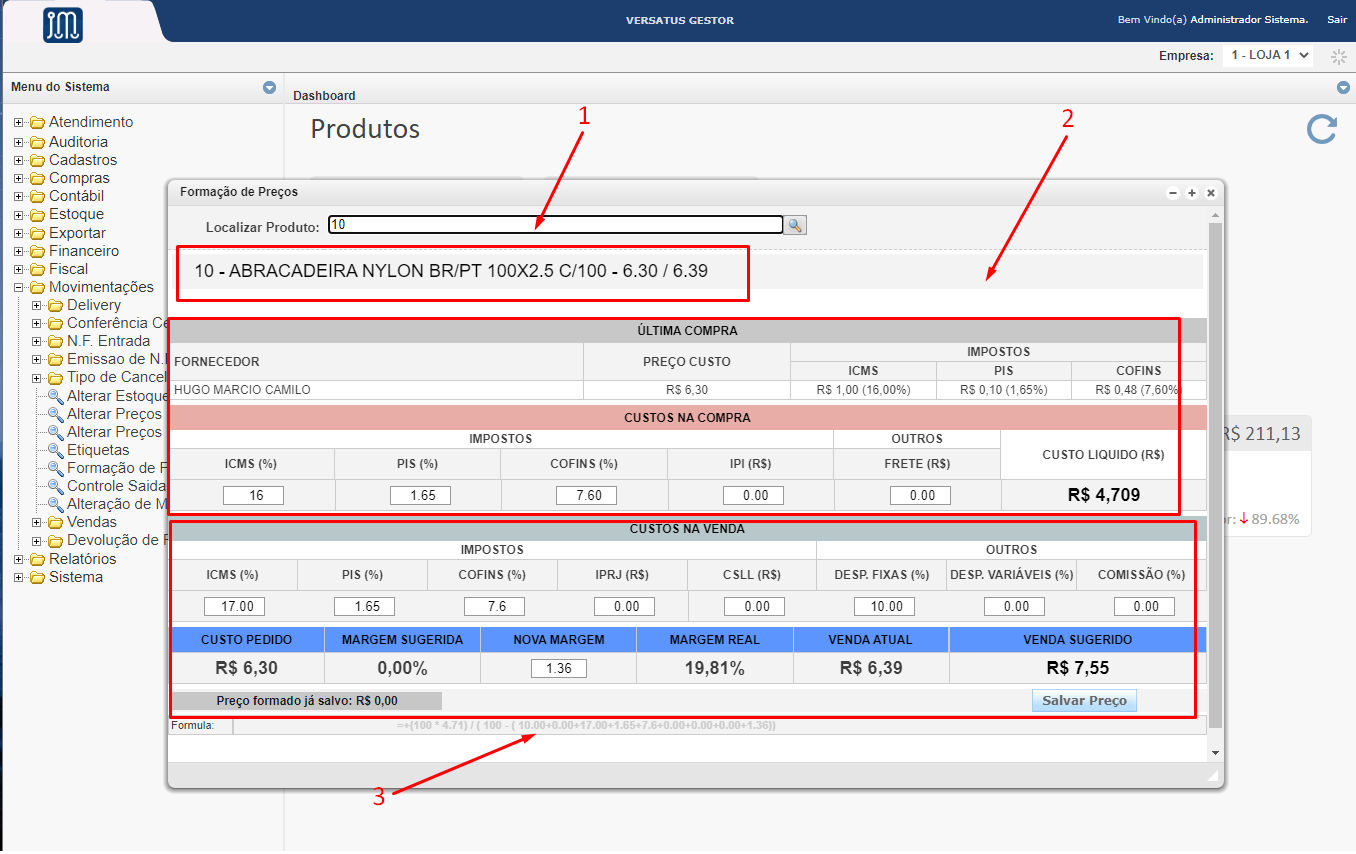The width and height of the screenshot is (1356, 854).
Task: Click the Localizar Produto search field
Action: pos(555,225)
